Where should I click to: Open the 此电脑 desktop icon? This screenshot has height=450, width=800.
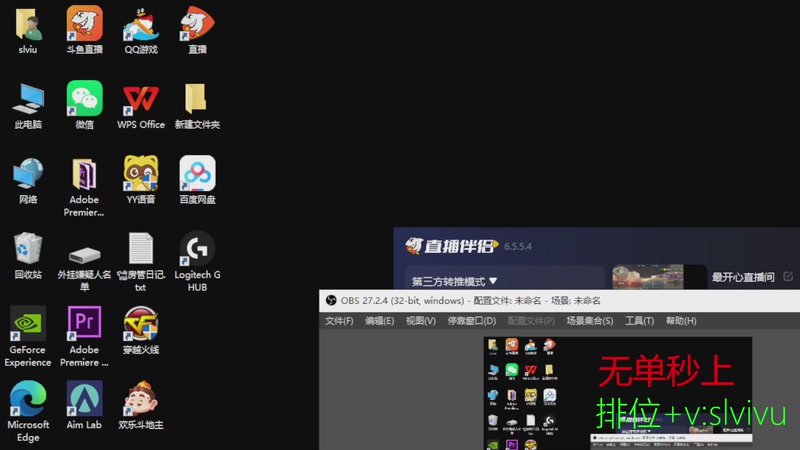(28, 98)
